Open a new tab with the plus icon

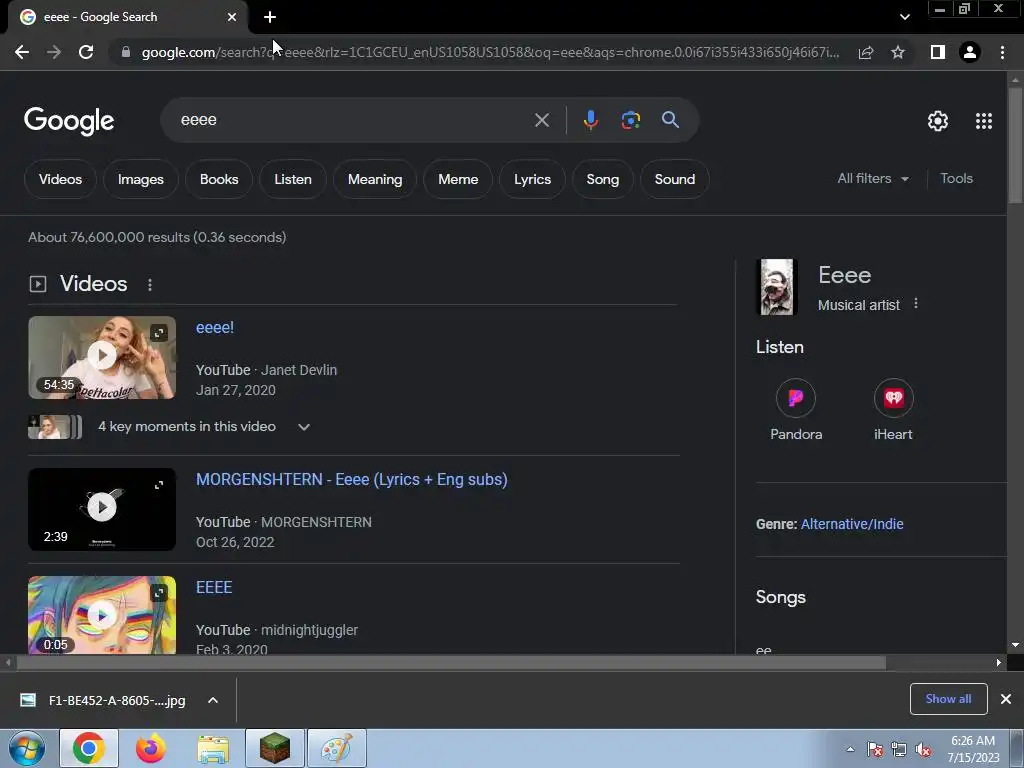[x=270, y=17]
